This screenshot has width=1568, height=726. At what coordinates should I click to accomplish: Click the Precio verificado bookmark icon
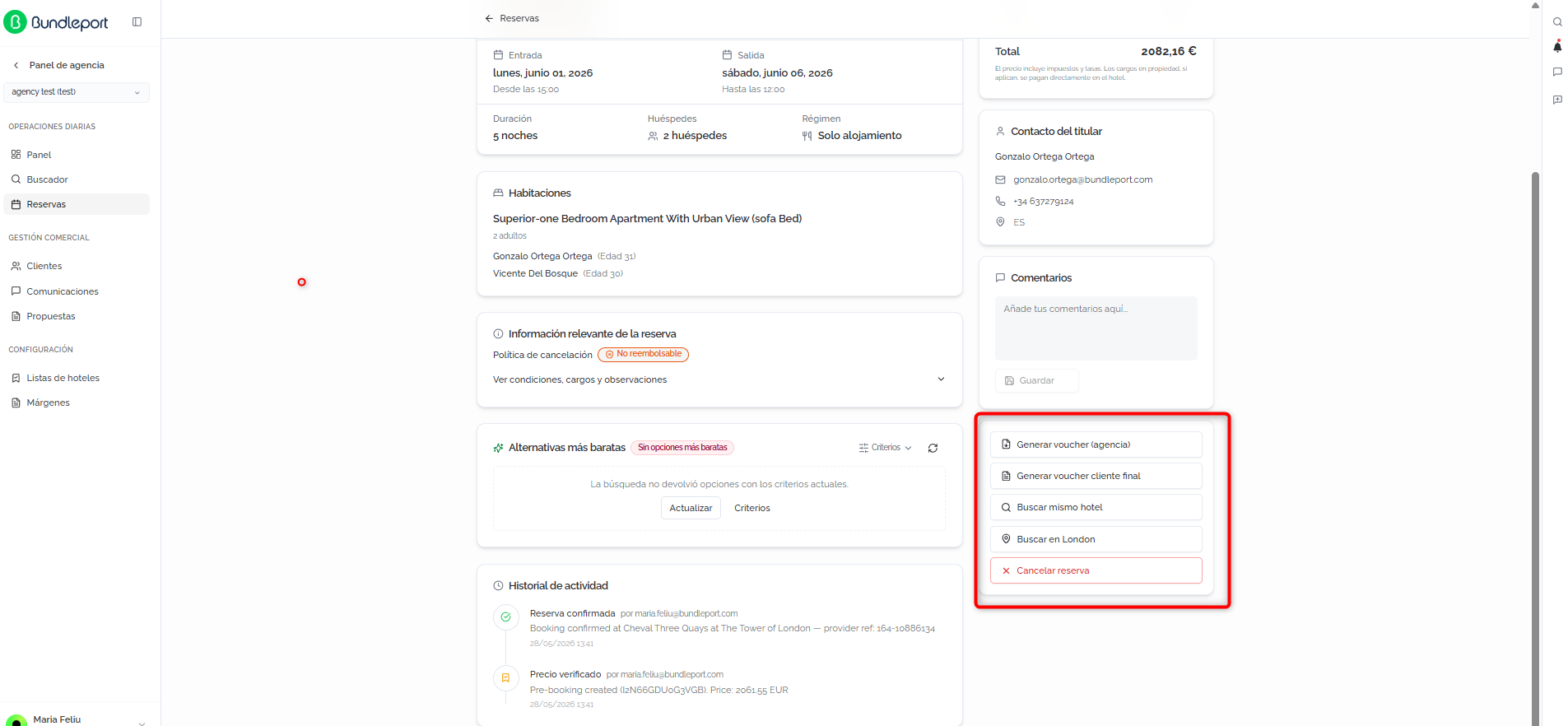pos(505,677)
